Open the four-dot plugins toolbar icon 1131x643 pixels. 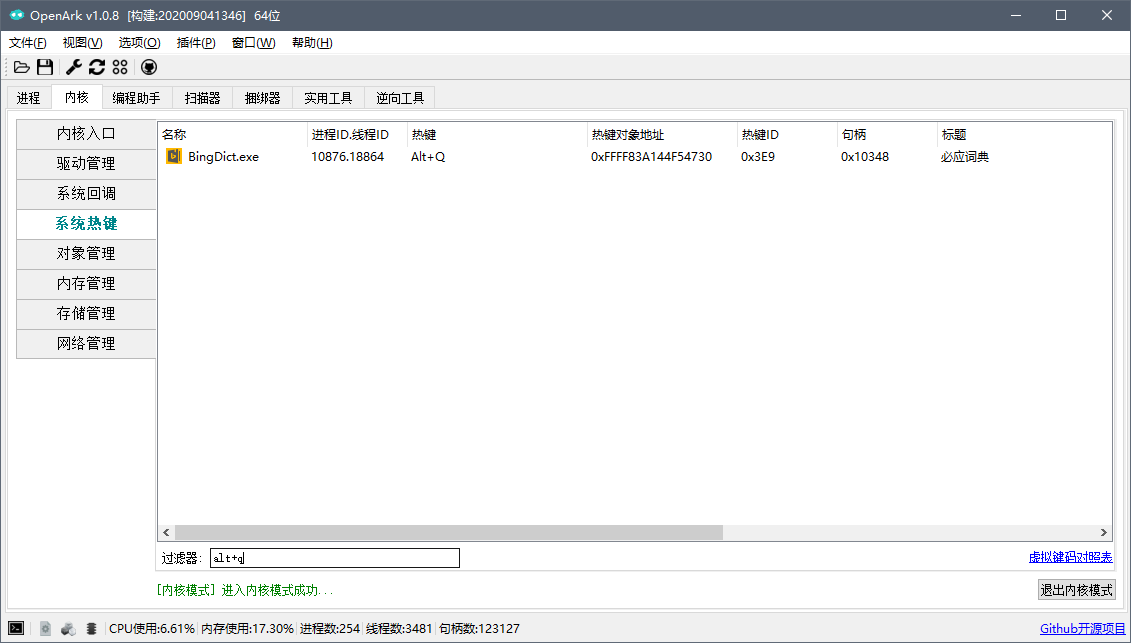tap(119, 67)
